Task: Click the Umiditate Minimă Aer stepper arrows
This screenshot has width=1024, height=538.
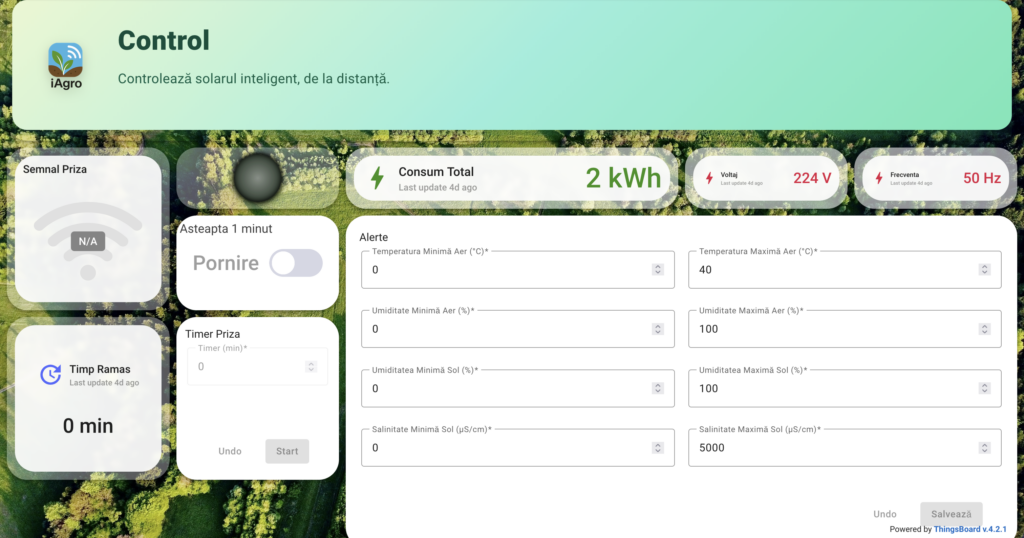Action: tap(657, 329)
